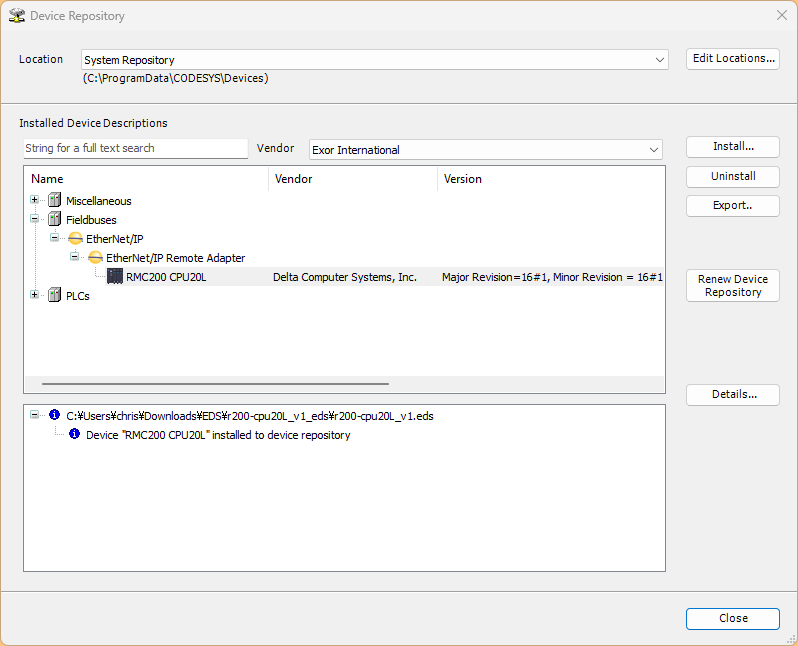
Task: Click the EtherNet/IP fieldbus icon
Action: point(75,239)
